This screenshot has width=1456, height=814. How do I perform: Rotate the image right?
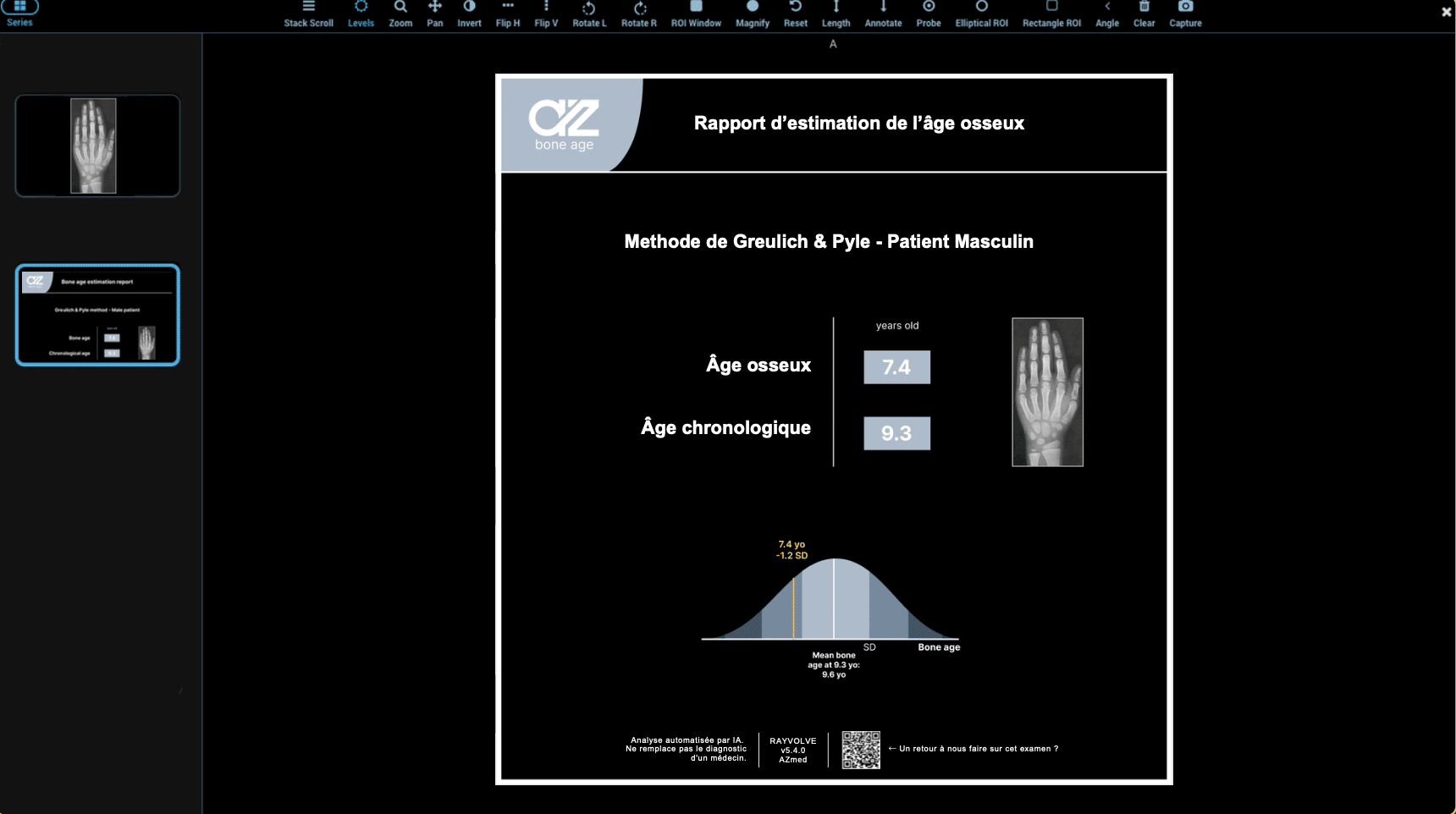click(x=639, y=14)
